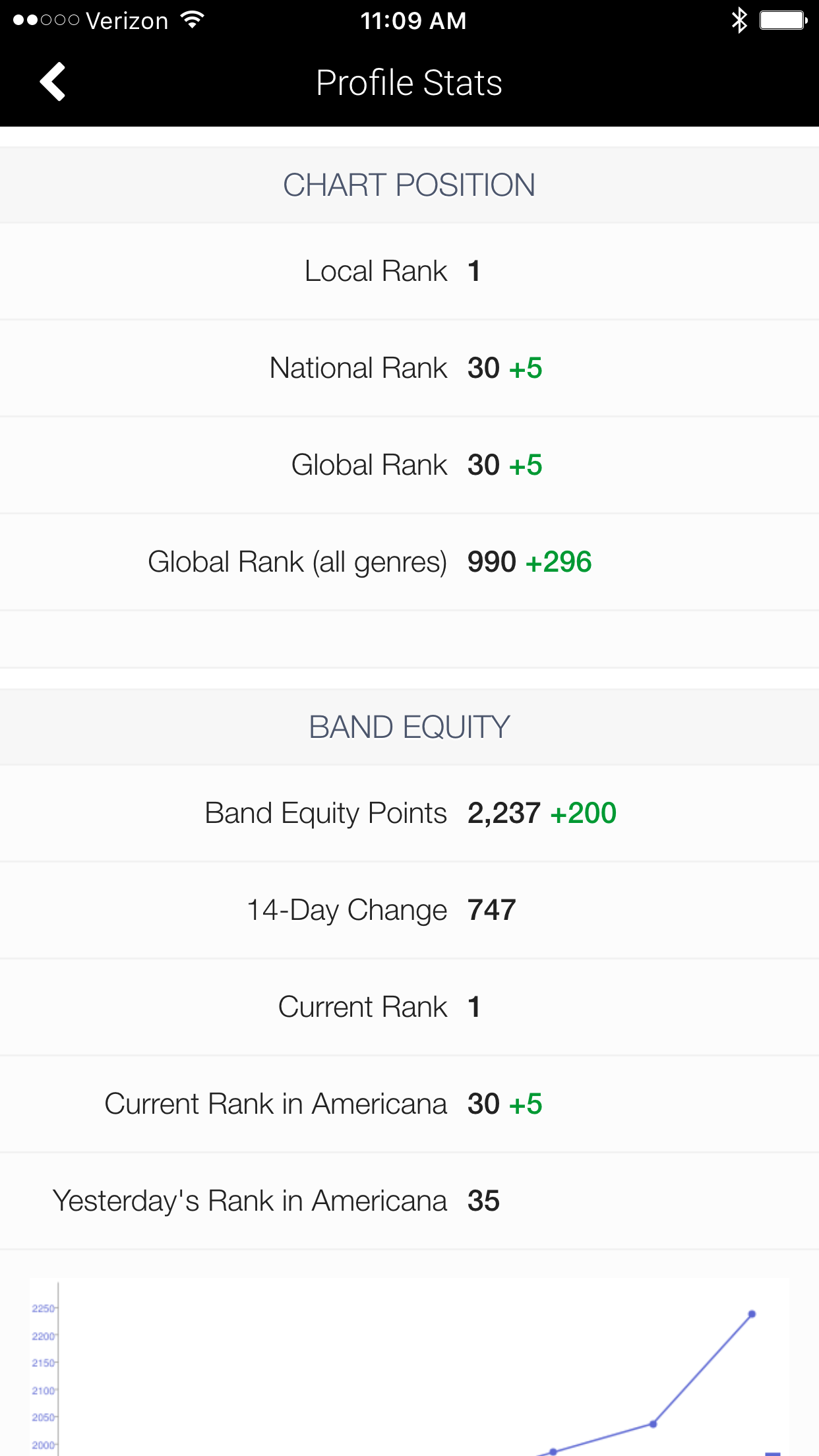Tap the Wi-Fi signal icon
The width and height of the screenshot is (819, 1456).
(x=192, y=20)
